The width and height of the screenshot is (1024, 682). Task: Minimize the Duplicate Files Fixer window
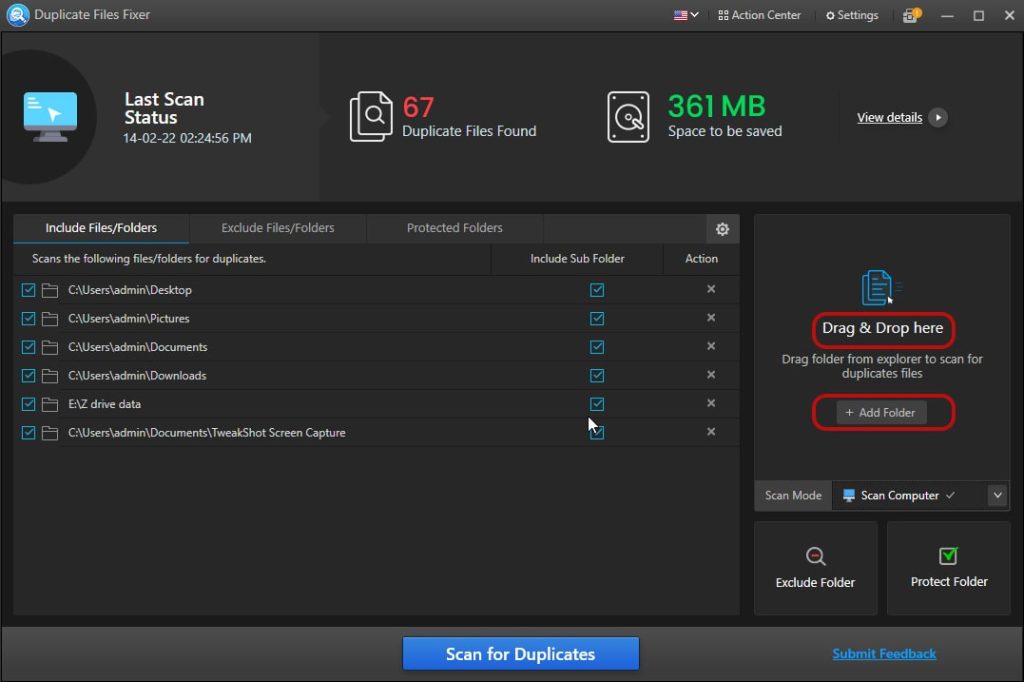[x=948, y=15]
